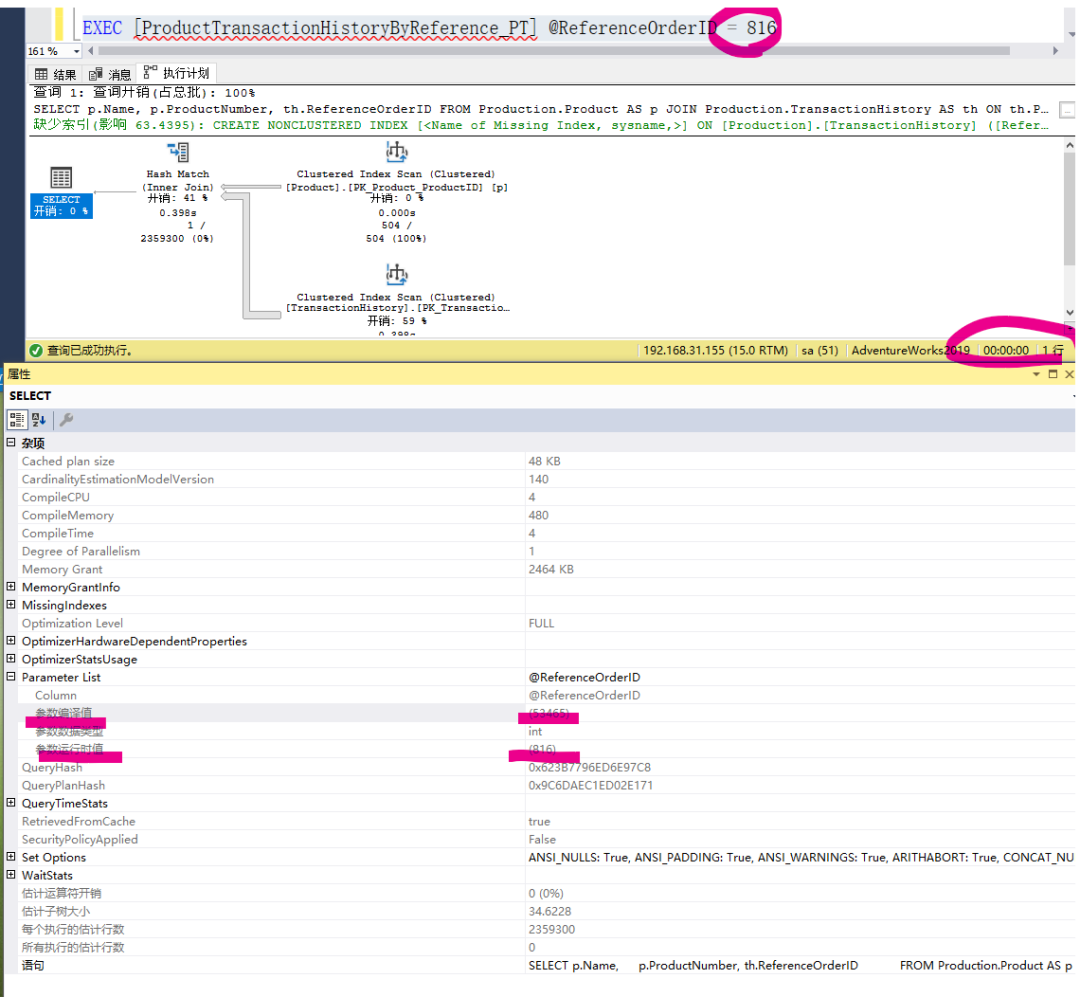This screenshot has width=1080, height=997.
Task: Click the plan pane scroll-down arrow
Action: click(x=1069, y=312)
